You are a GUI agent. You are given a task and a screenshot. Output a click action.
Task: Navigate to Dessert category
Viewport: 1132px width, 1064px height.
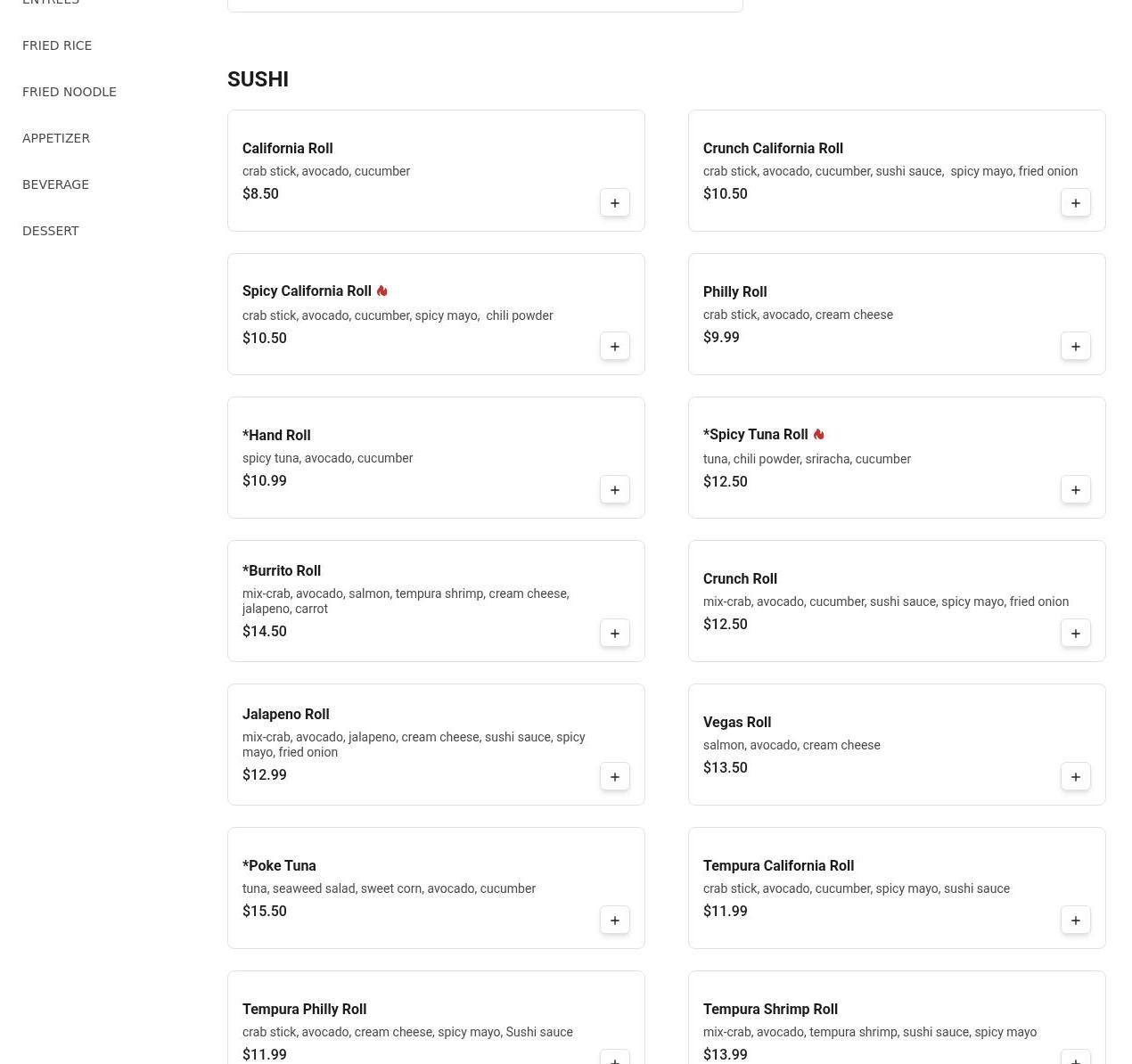click(51, 231)
